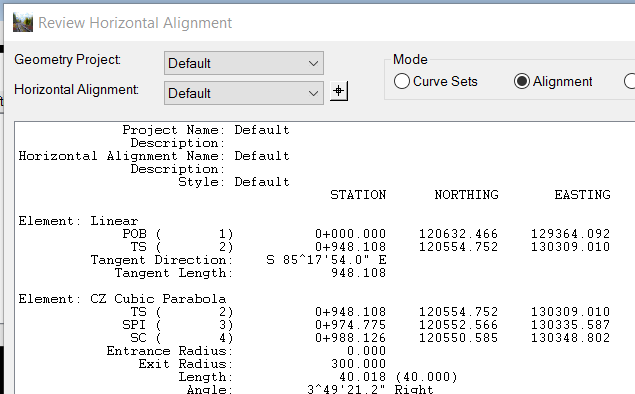Image resolution: width=635 pixels, height=394 pixels.
Task: Click the Exit Radius value 300.000
Action: pos(358,364)
